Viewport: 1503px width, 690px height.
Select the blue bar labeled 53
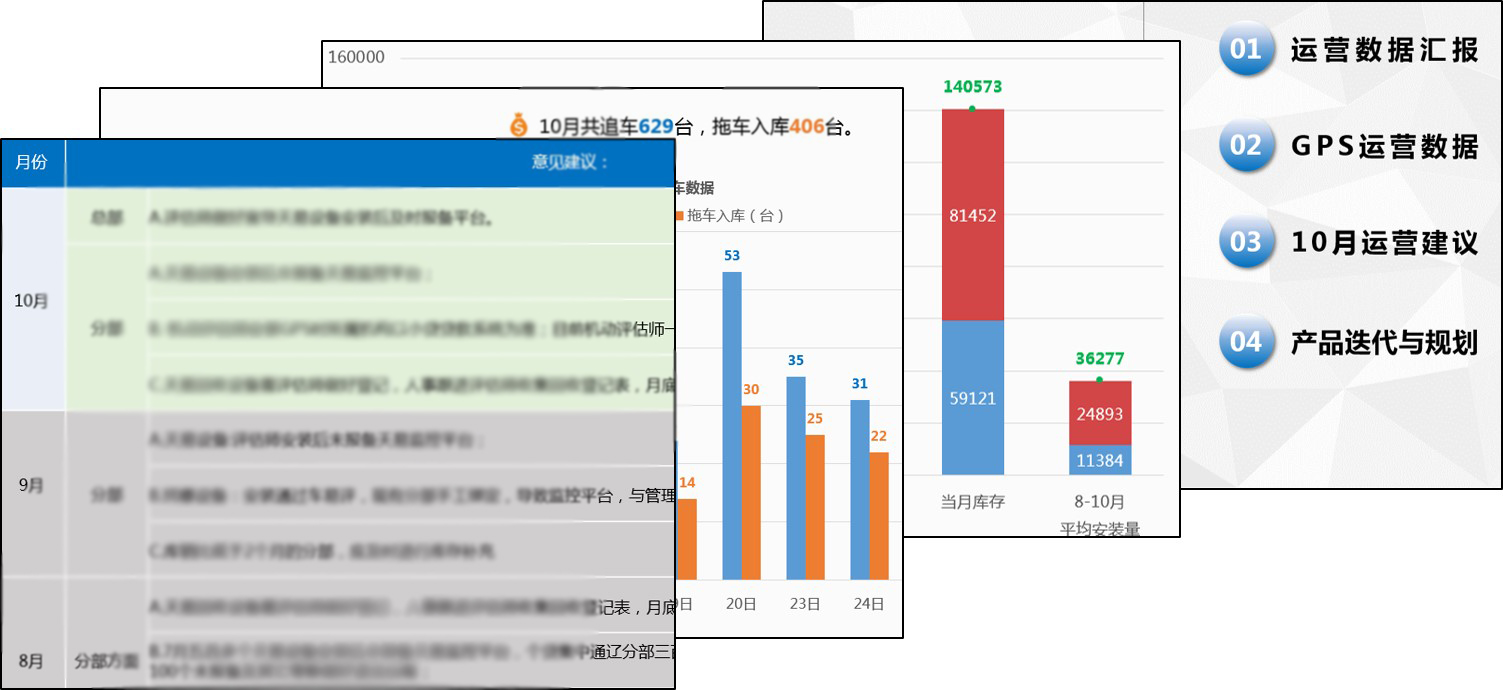point(732,425)
